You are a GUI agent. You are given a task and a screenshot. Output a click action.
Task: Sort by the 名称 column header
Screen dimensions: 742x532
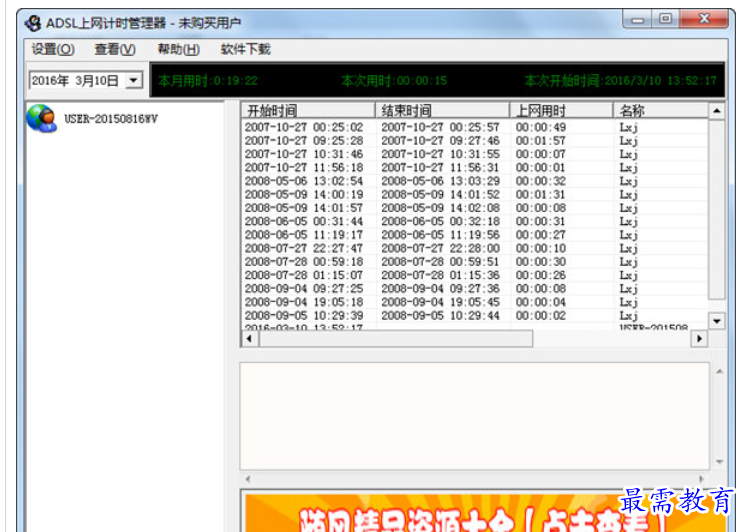(x=661, y=111)
